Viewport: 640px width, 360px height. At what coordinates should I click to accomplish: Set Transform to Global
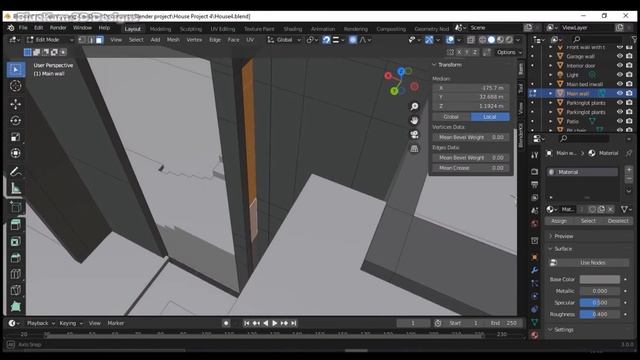click(x=451, y=117)
